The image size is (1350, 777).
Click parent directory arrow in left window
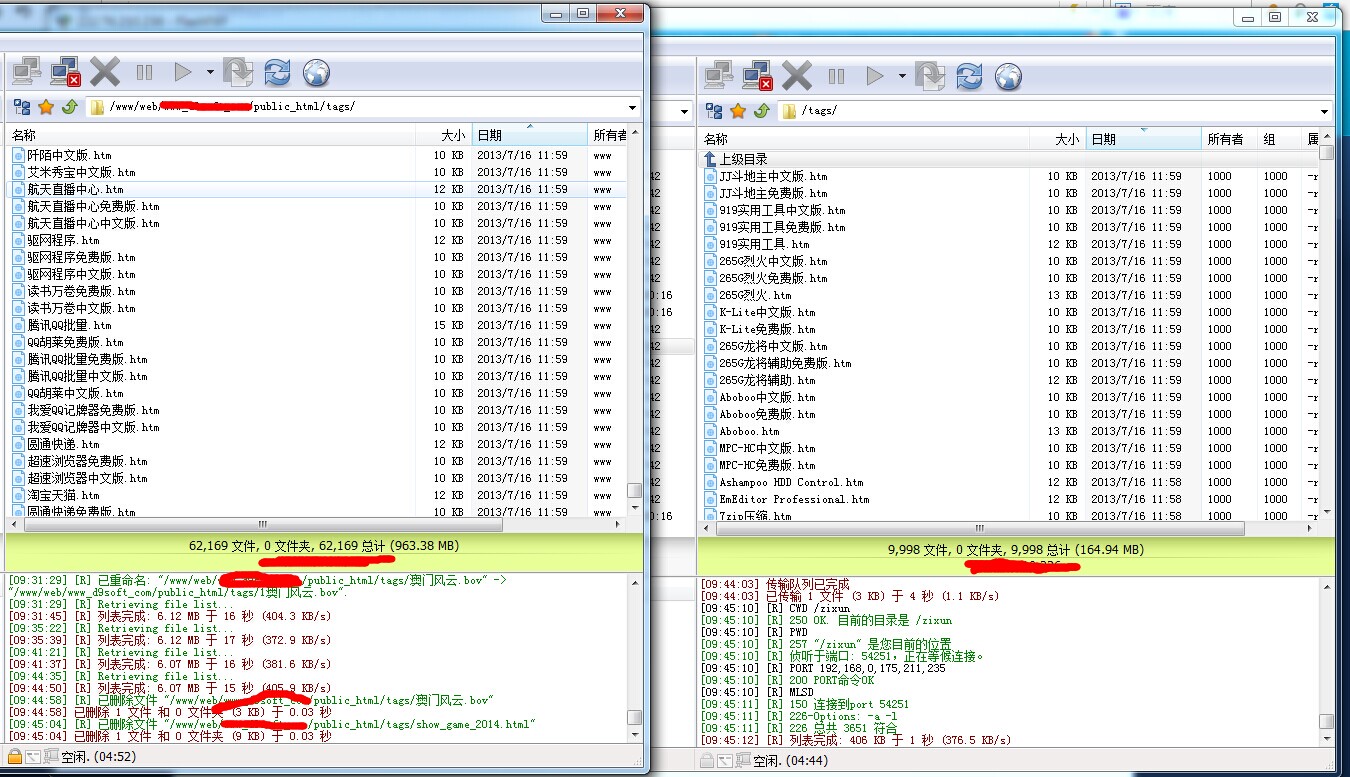pyautogui.click(x=69, y=107)
